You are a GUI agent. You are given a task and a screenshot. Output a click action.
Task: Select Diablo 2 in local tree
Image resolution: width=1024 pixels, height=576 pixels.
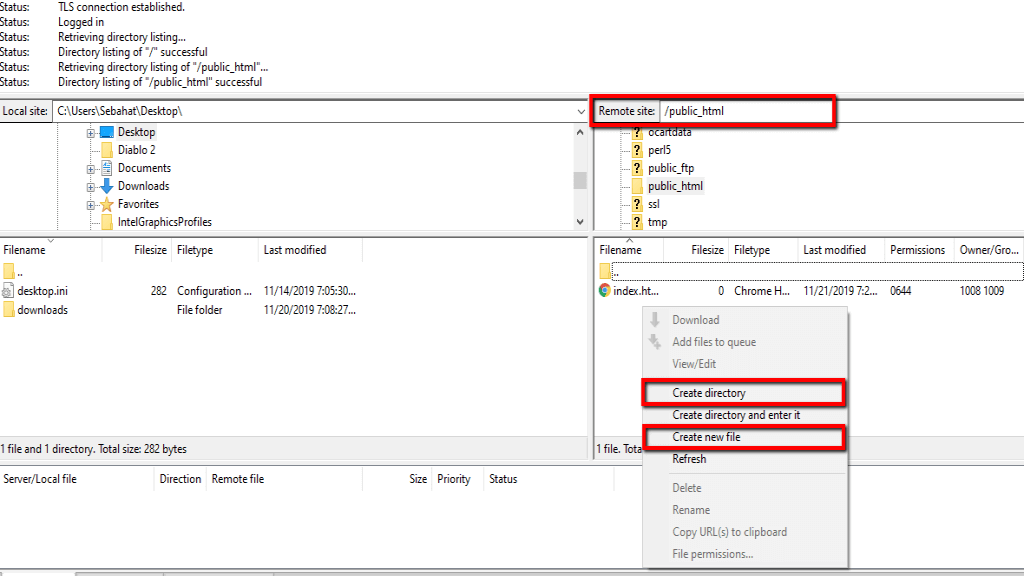tap(136, 150)
